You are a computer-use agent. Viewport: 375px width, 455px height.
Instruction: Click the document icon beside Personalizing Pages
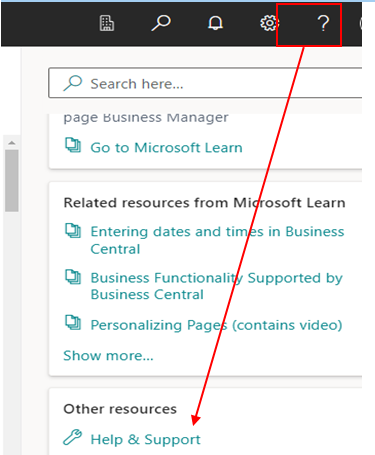pyautogui.click(x=73, y=322)
